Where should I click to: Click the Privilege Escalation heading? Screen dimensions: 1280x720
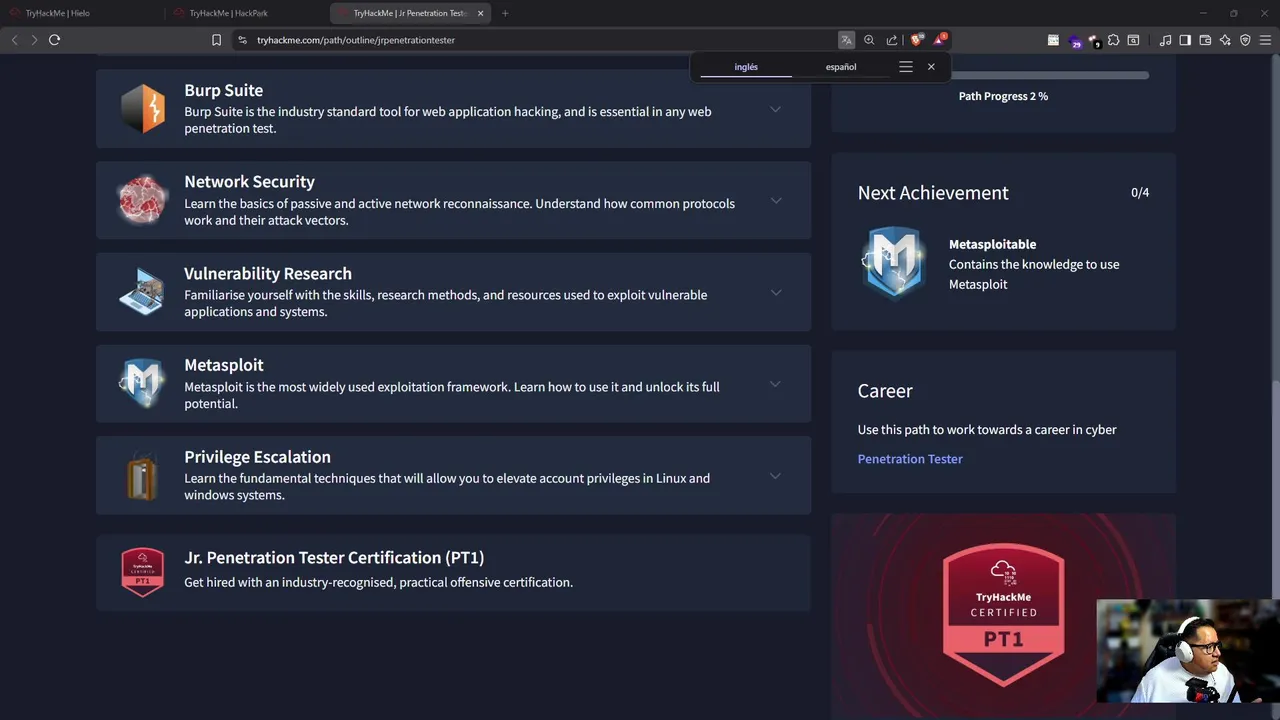point(257,457)
